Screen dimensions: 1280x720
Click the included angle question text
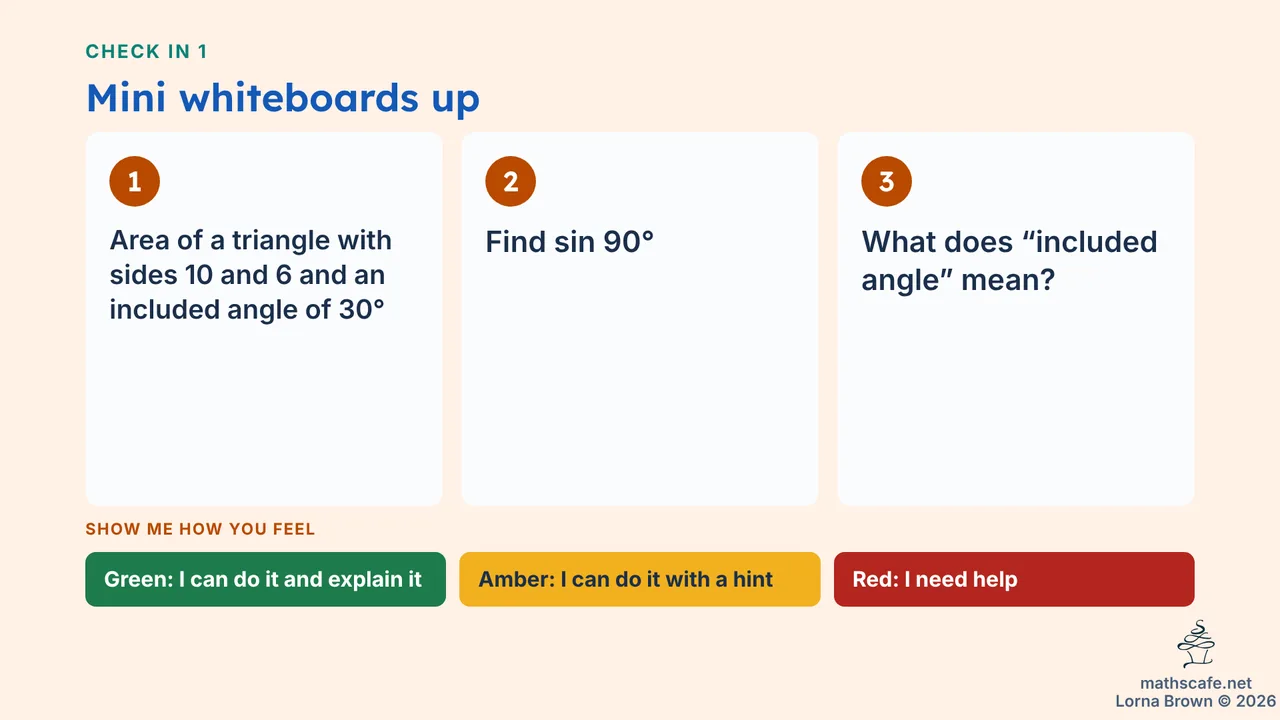tap(1009, 259)
